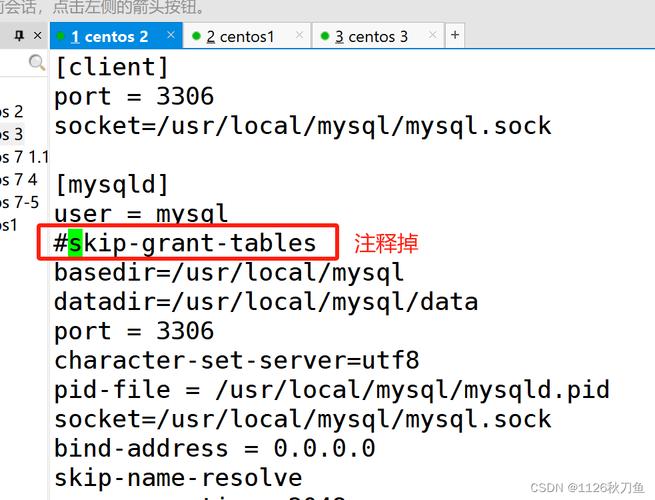
Task: Click the 'pid-file = /usr/local/mysql/mysqld.pid' line
Action: point(332,390)
